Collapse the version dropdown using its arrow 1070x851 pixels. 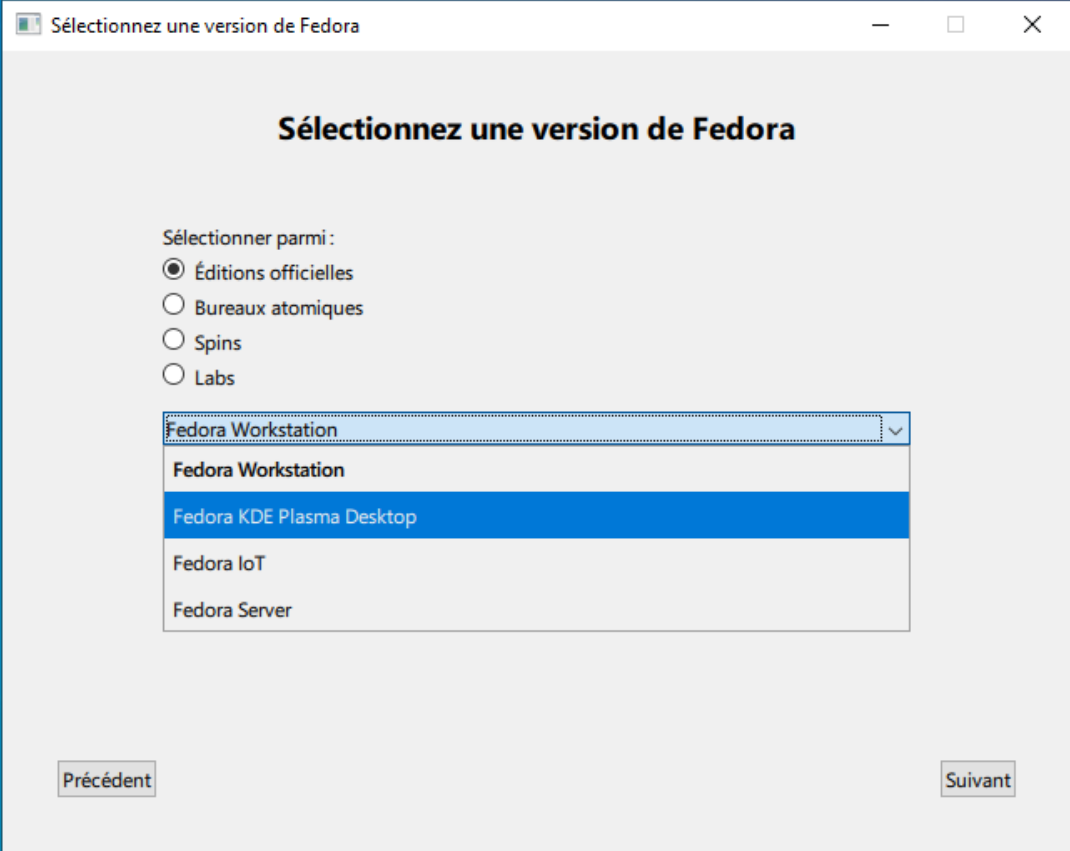895,430
